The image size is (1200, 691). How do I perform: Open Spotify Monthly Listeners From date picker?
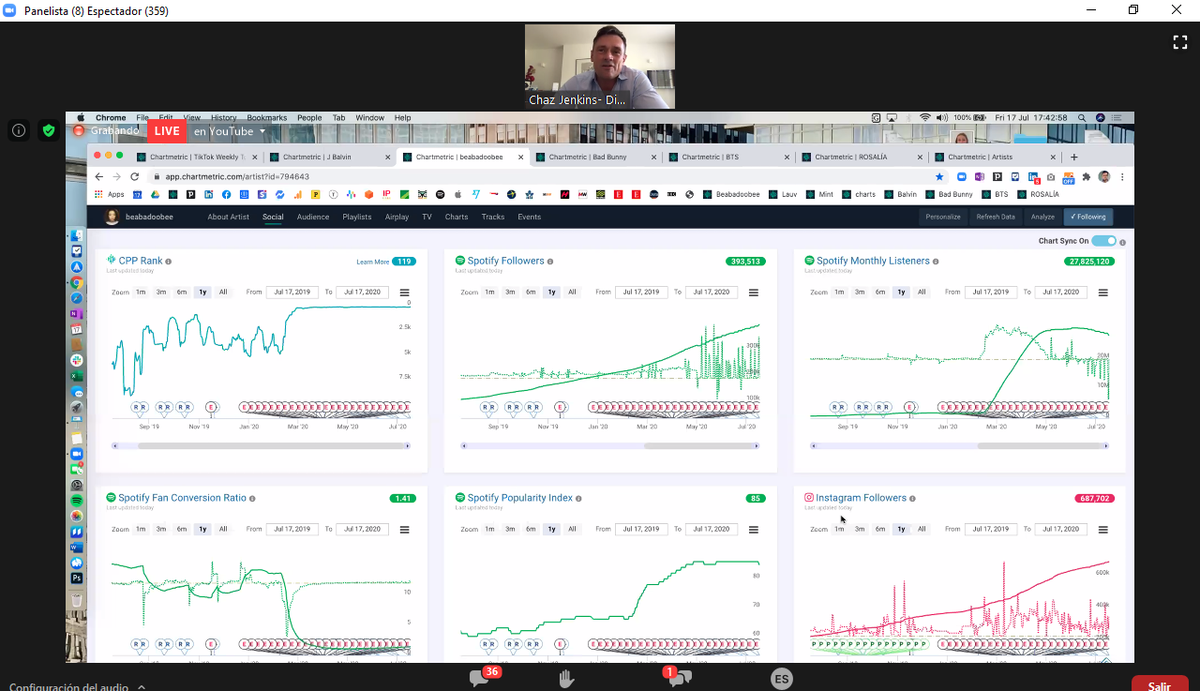coord(991,292)
